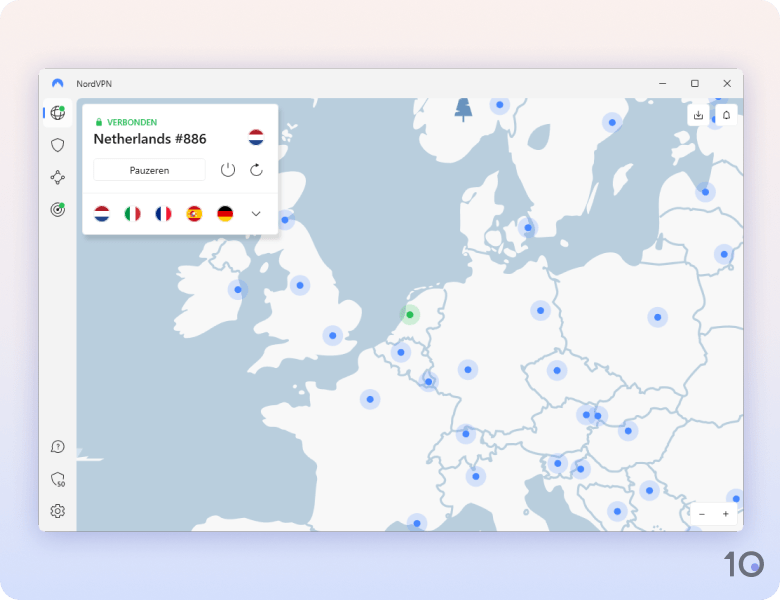Click the NordVPN logo in title bar
The image size is (780, 600).
pos(58,83)
